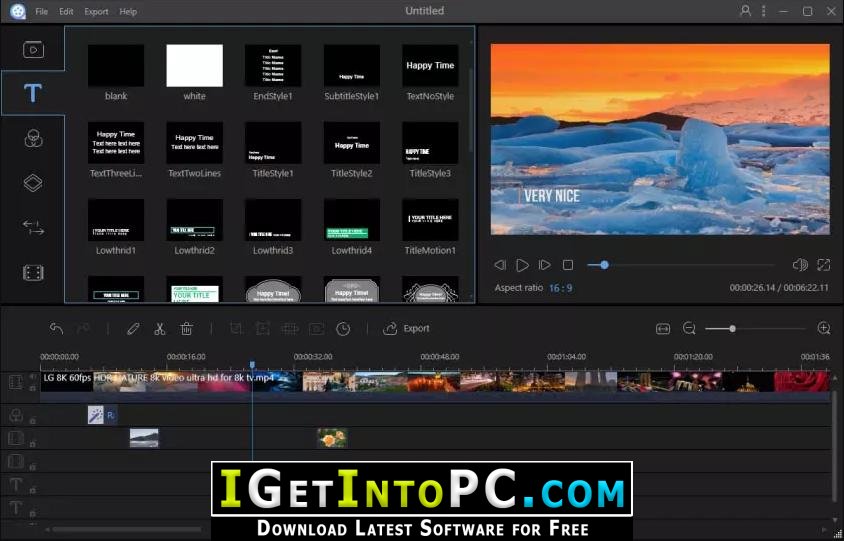Click the Export button in toolbar

406,328
